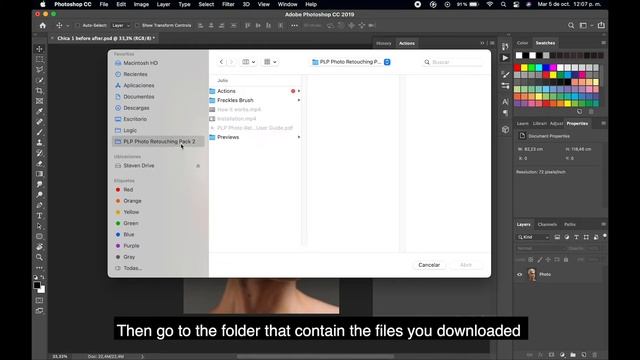Image resolution: width=640 pixels, height=360 pixels.
Task: Select the Frame tool
Action: 40,101
